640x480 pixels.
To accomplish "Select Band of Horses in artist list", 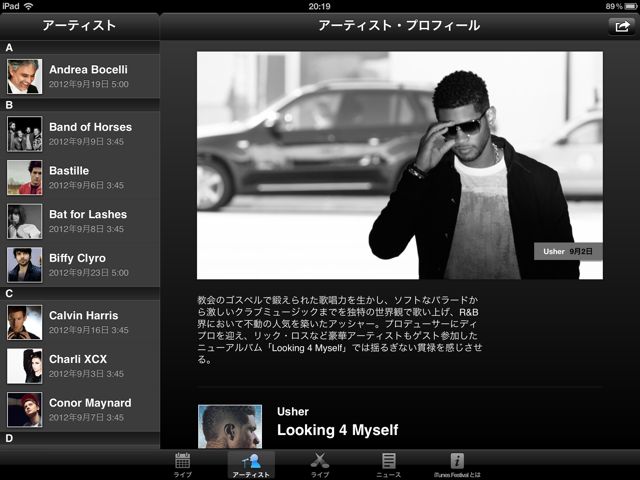I will pyautogui.click(x=80, y=134).
